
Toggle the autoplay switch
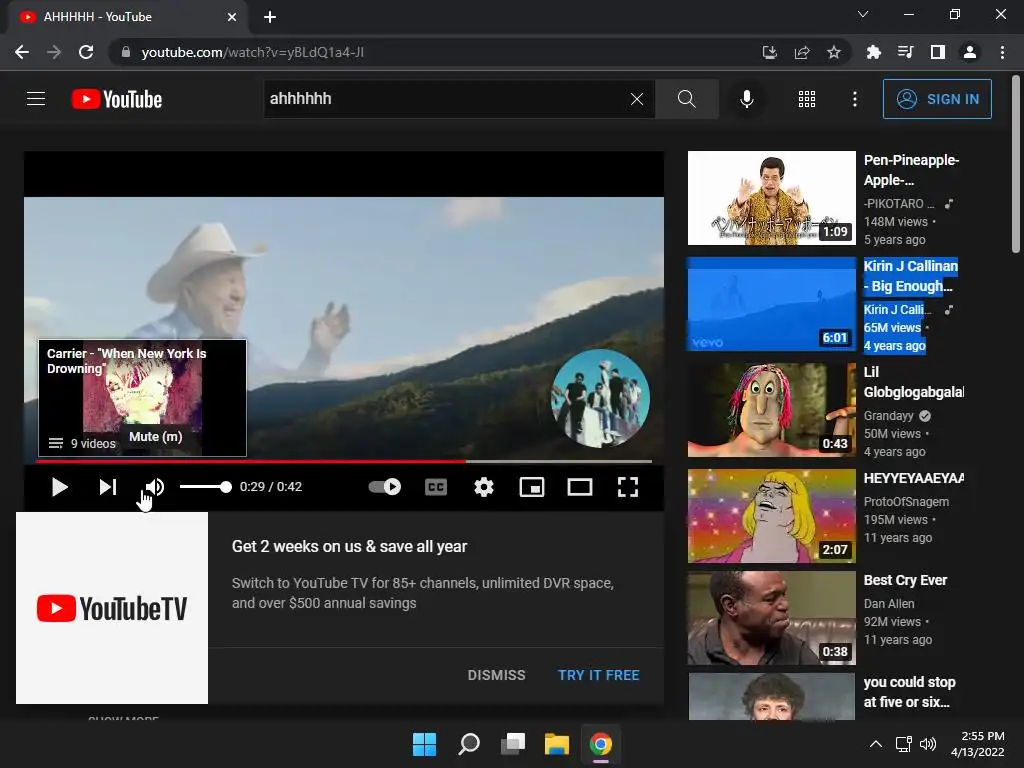click(385, 487)
